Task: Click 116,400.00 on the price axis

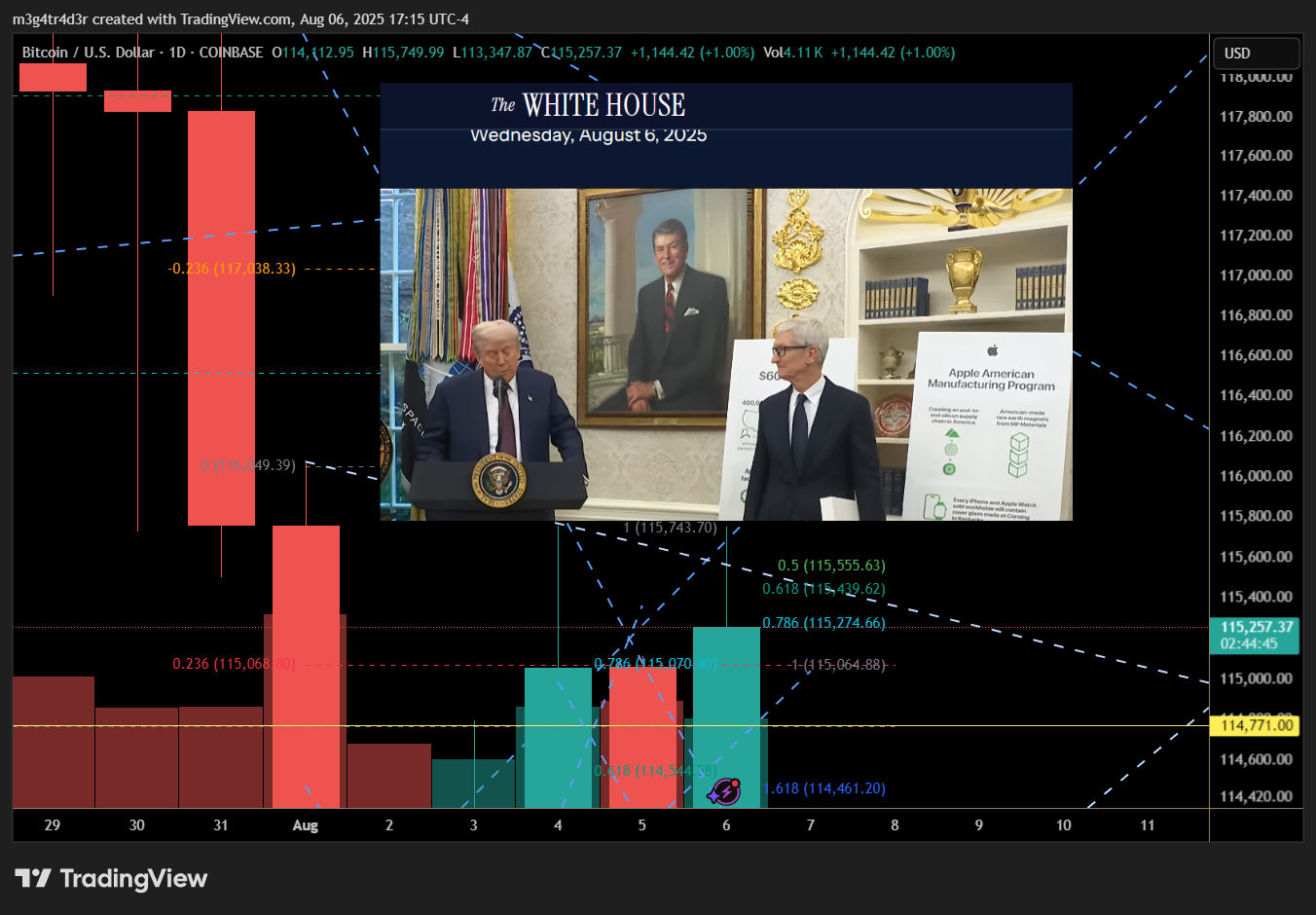Action: click(x=1257, y=395)
